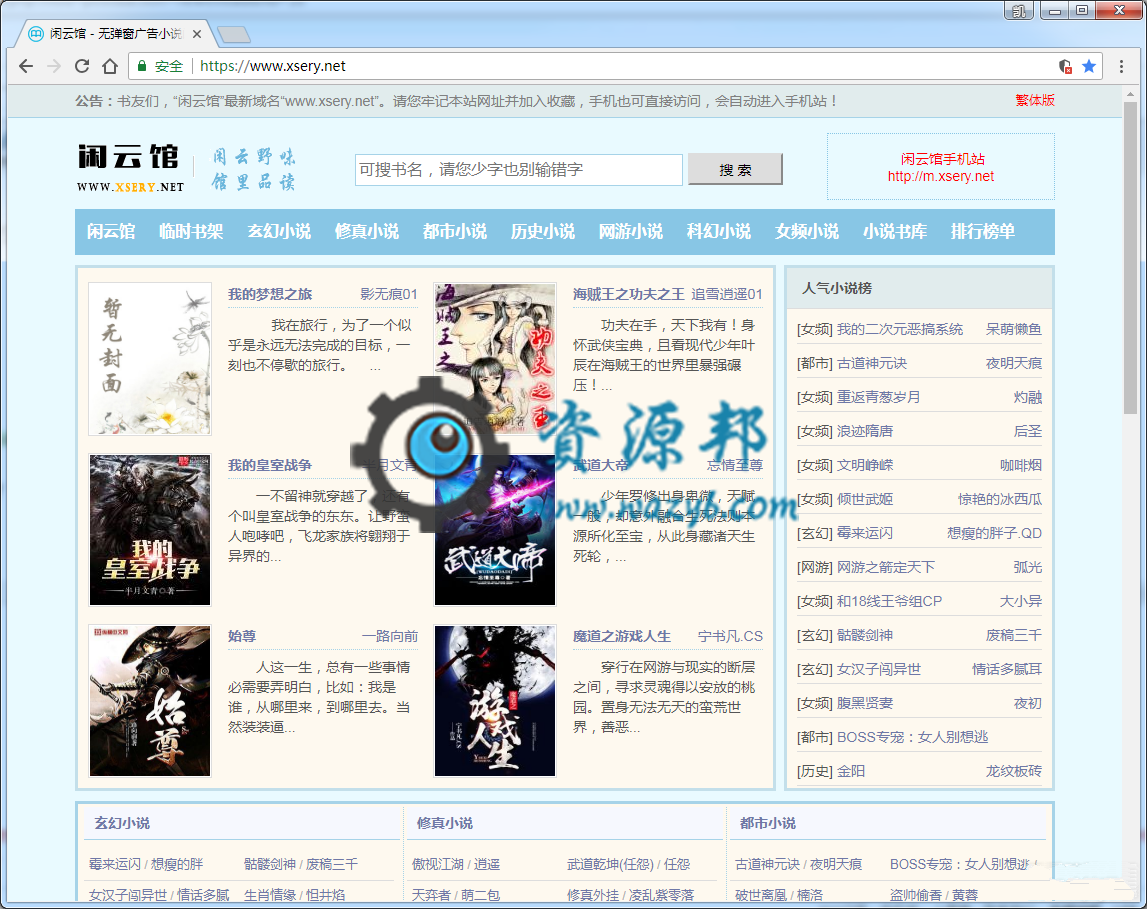This screenshot has width=1147, height=909.
Task: Open the Chrome three-dot menu
Action: pos(1121,67)
